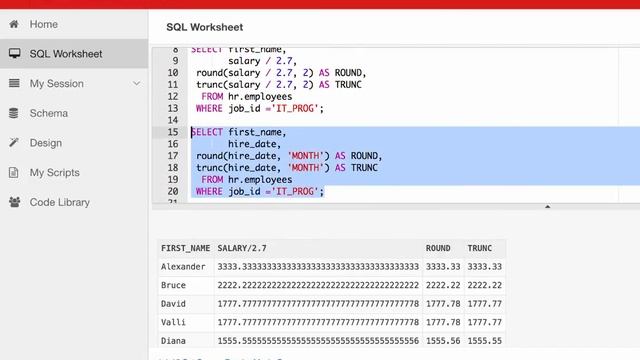Click line number 15 in gutter
The image size is (640, 360).
(173, 132)
